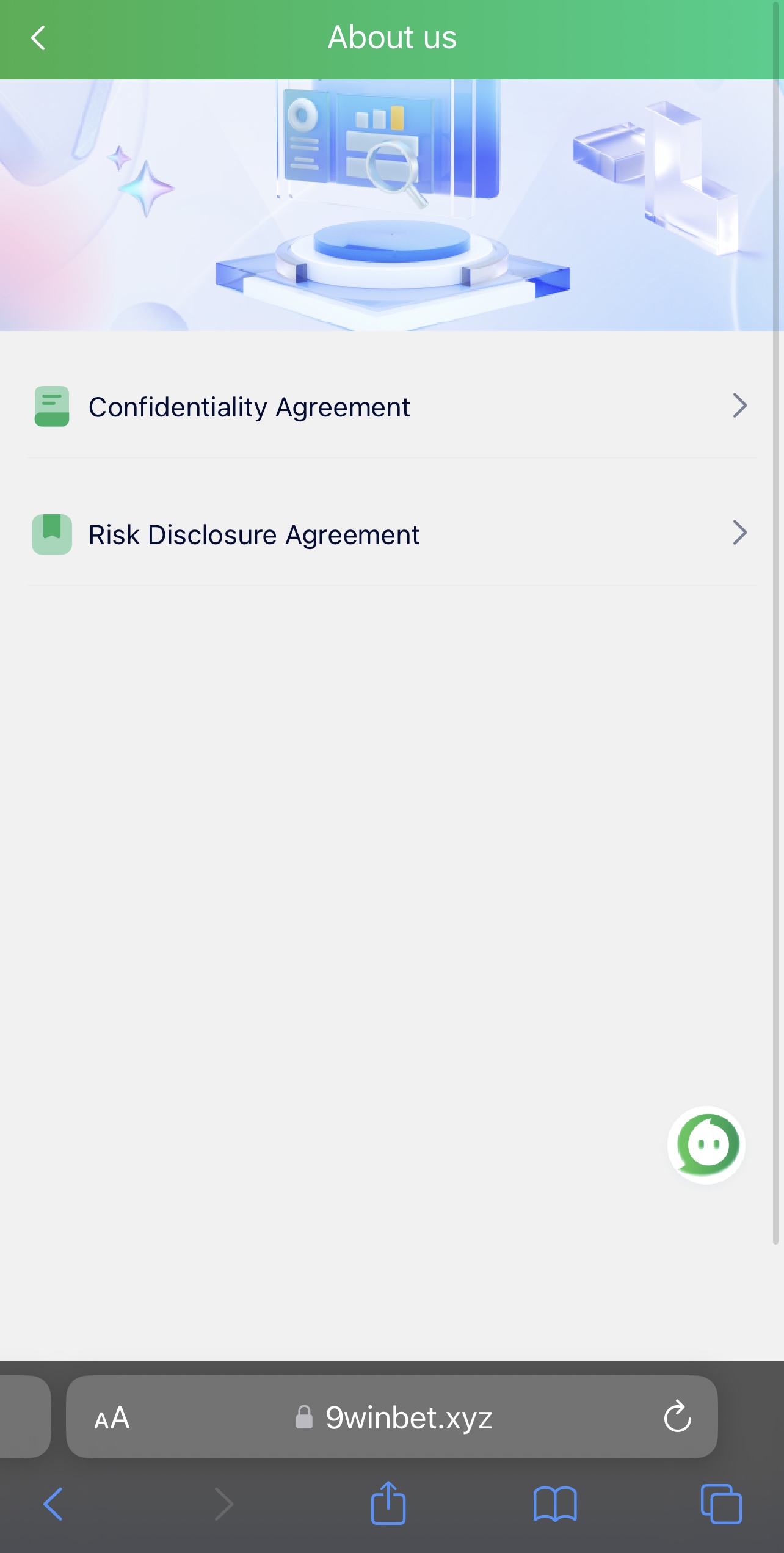Go back with Safari's back button
The image size is (784, 1553).
(53, 1504)
